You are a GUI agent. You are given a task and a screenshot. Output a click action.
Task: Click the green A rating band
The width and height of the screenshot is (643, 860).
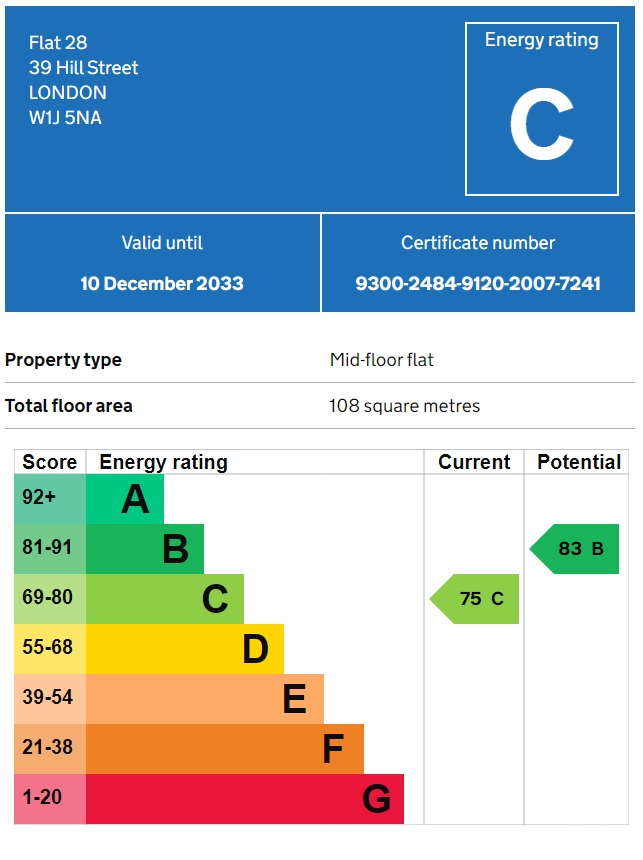pyautogui.click(x=125, y=499)
